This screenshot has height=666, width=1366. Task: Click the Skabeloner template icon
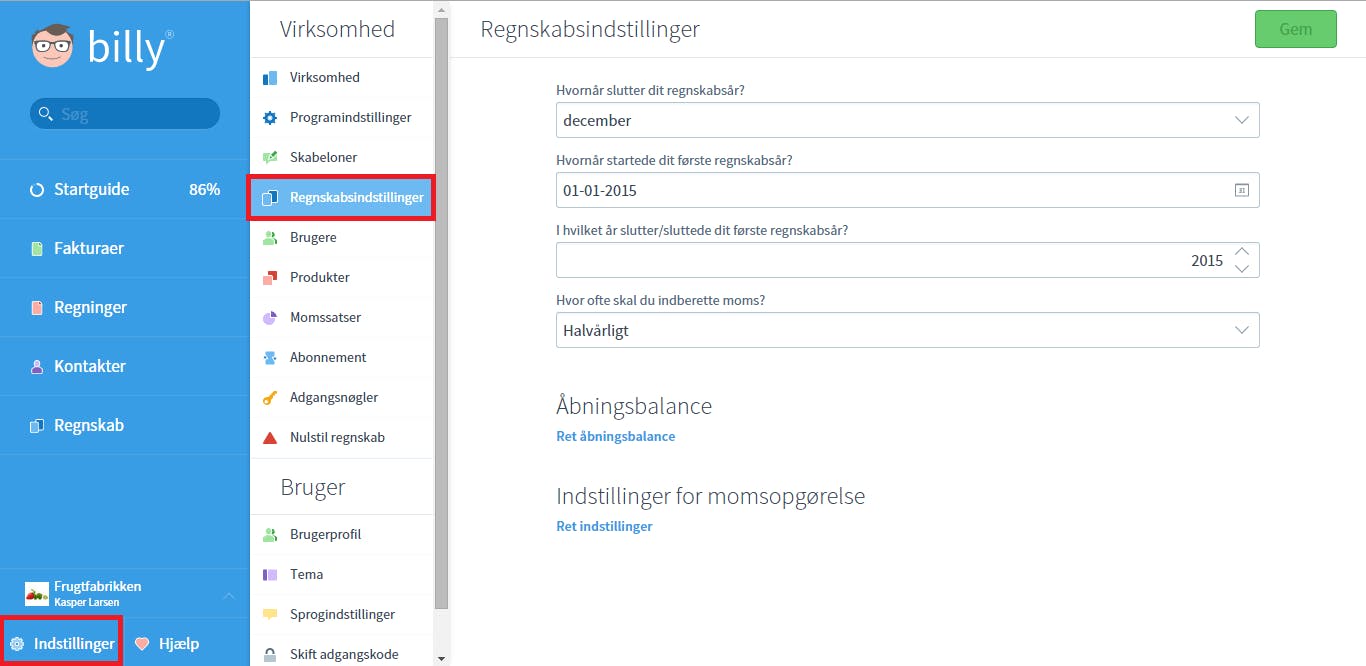click(269, 158)
